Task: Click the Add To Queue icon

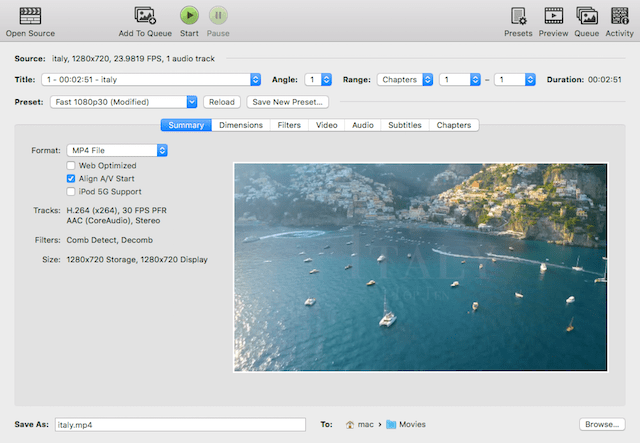Action: [145, 16]
